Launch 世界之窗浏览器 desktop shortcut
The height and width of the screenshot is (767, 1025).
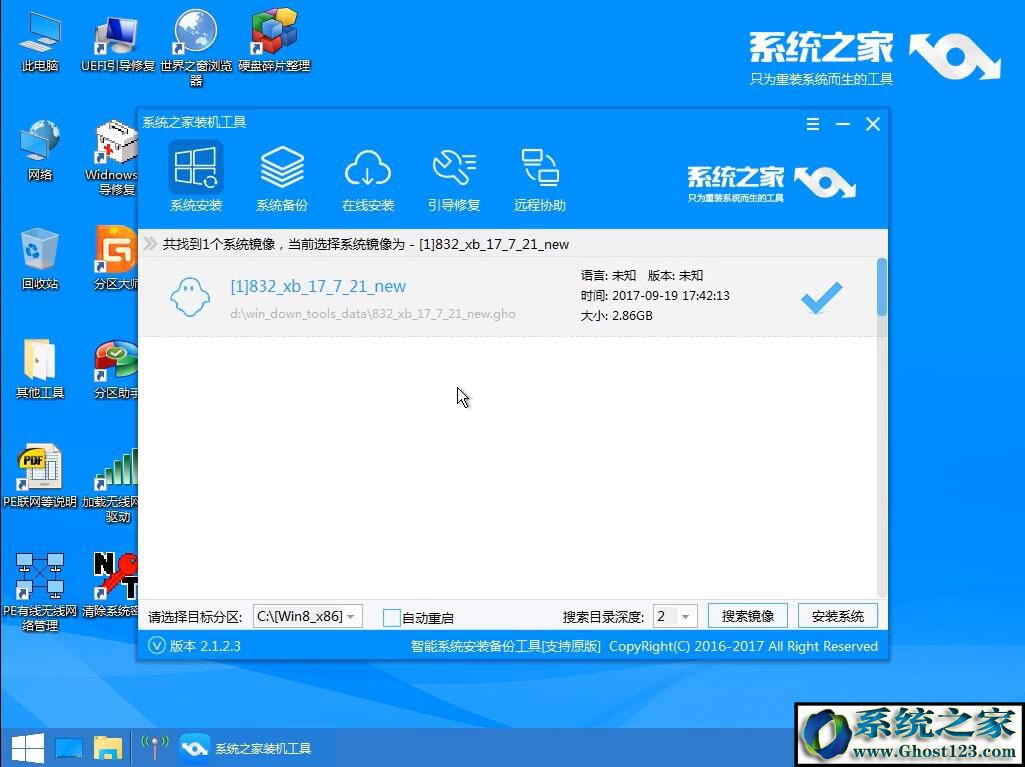[x=196, y=49]
